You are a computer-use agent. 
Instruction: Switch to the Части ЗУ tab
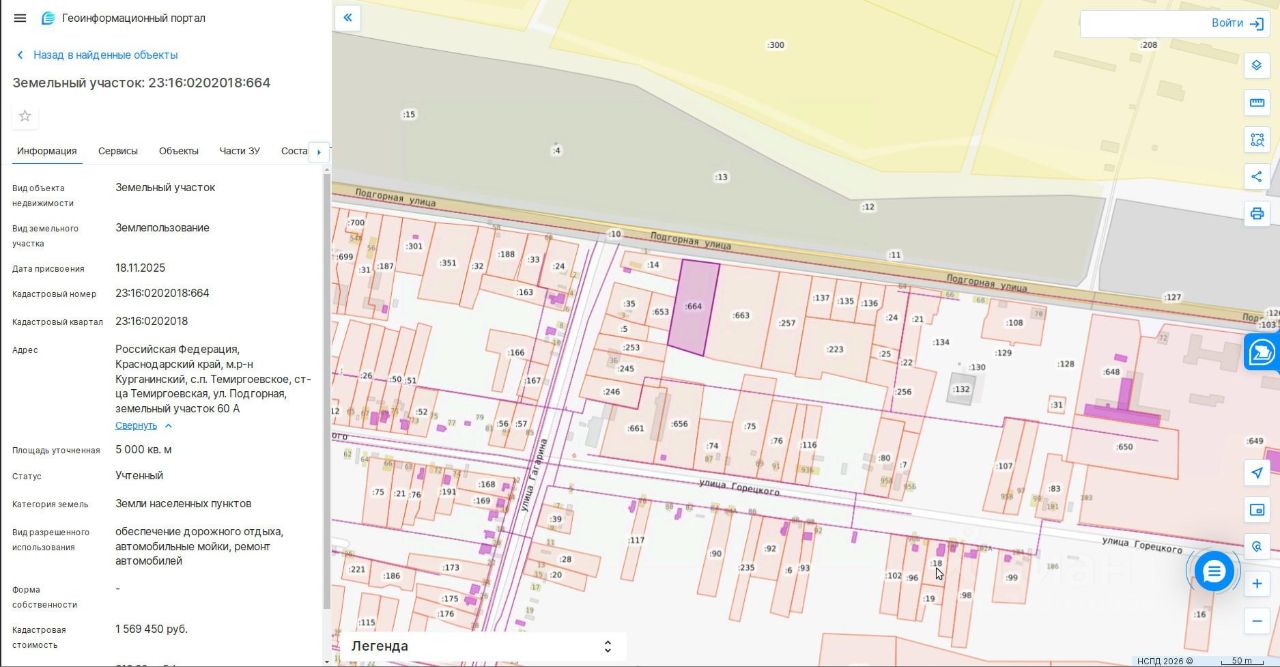point(240,151)
